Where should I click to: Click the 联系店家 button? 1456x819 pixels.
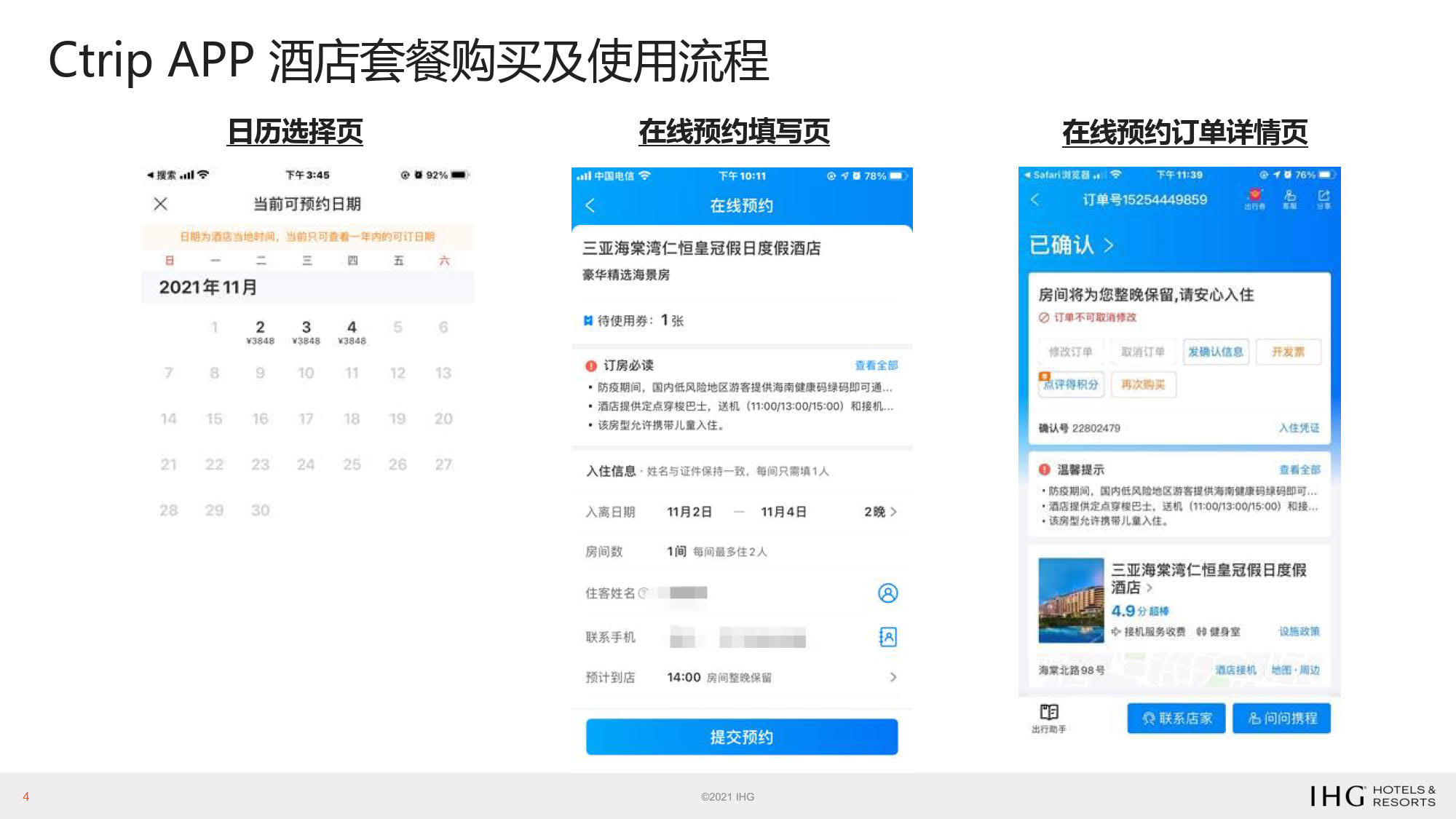click(1176, 719)
